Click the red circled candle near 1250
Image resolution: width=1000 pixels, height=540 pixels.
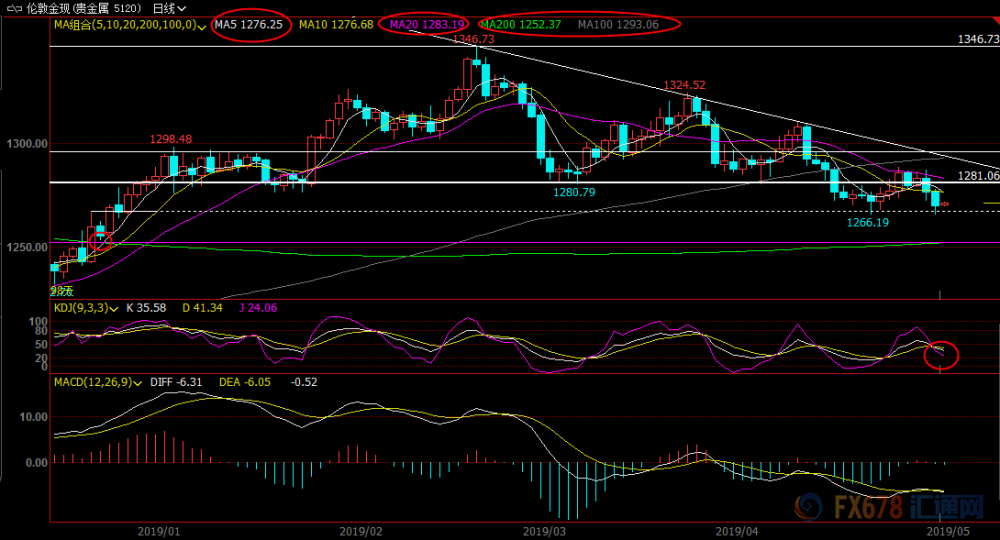coord(100,240)
